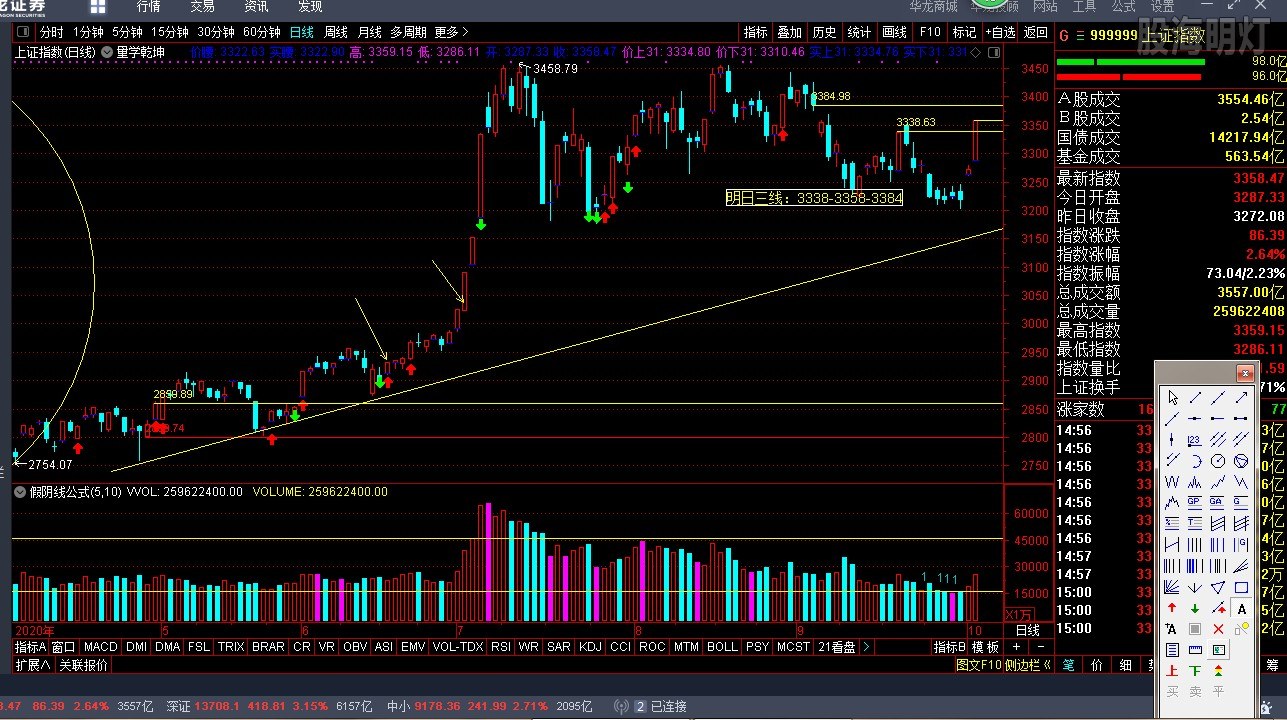This screenshot has width=1287, height=720.
Task: Choose the parallel channel lines tool
Action: pos(1218,439)
